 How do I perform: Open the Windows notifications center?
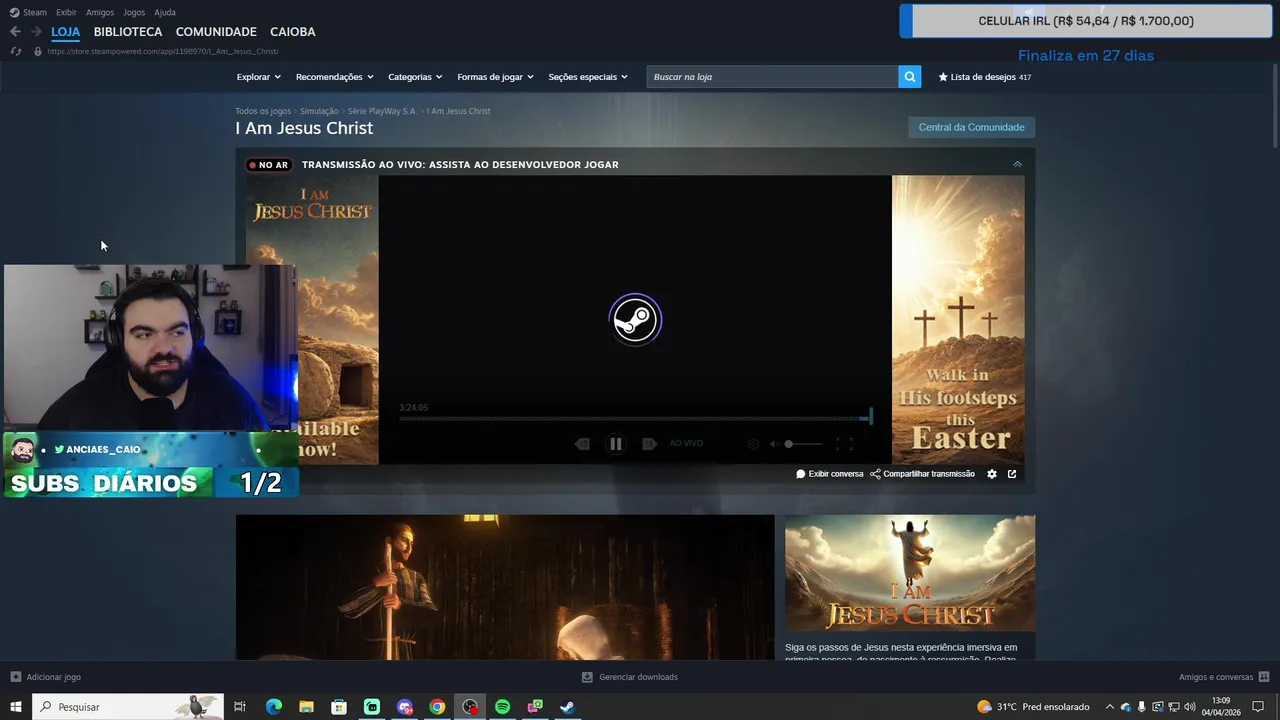[1258, 707]
